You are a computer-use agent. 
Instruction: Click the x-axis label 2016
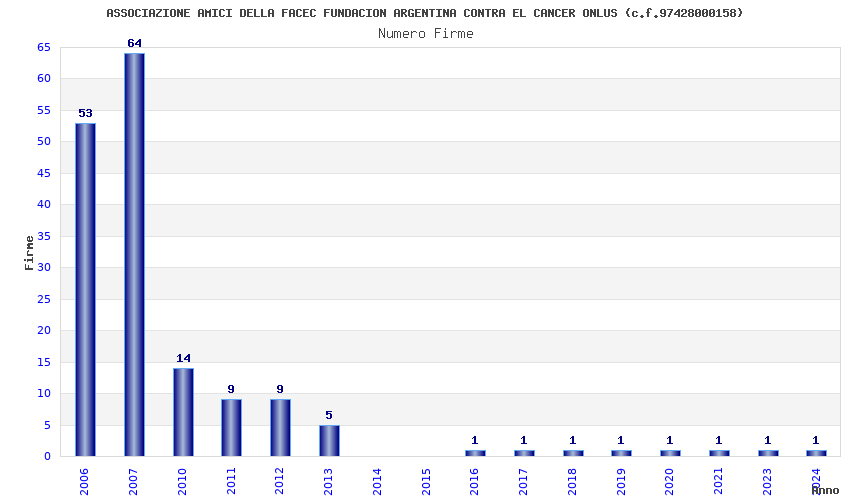(x=474, y=482)
